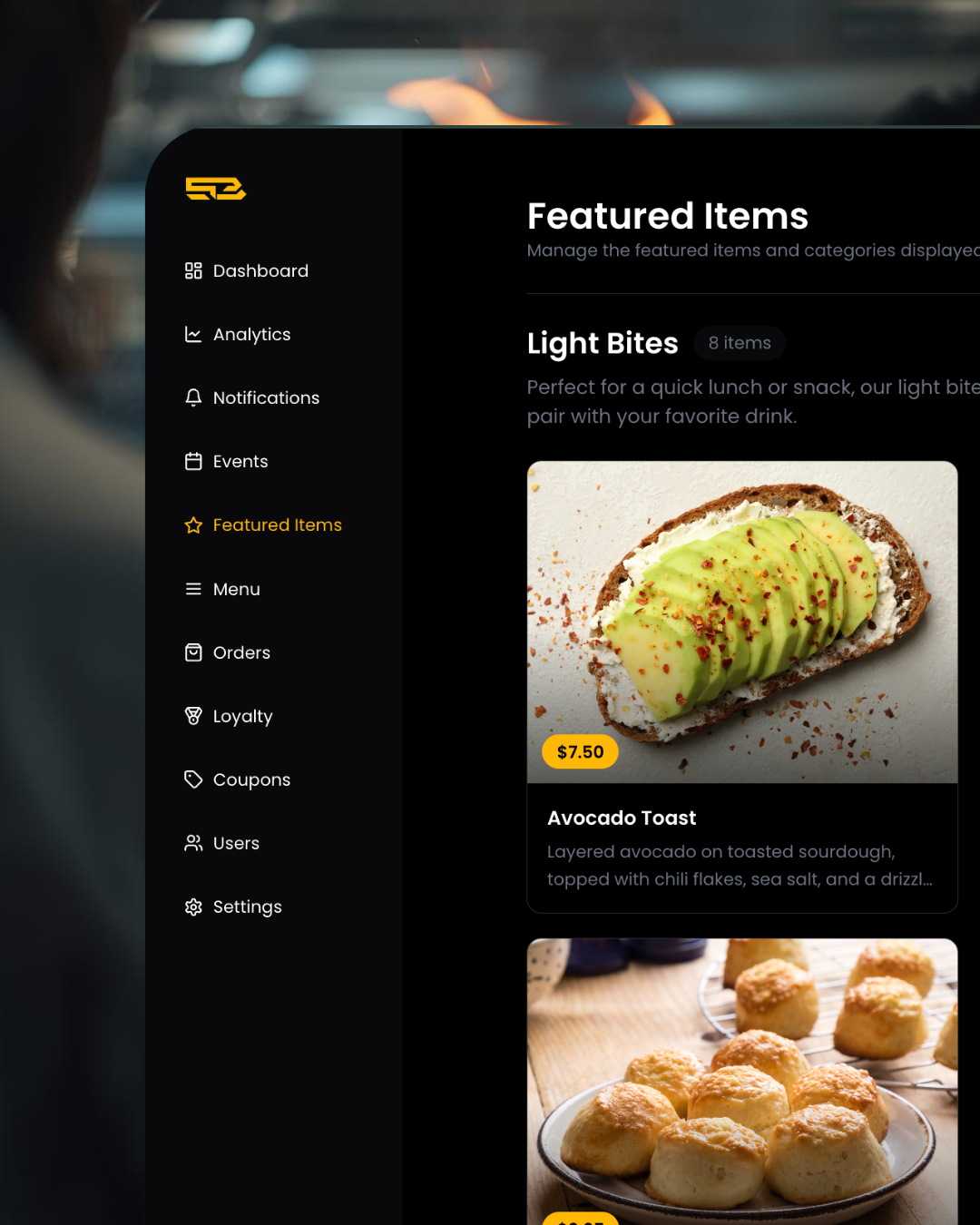
Task: Open the Orders menu label
Action: point(241,652)
